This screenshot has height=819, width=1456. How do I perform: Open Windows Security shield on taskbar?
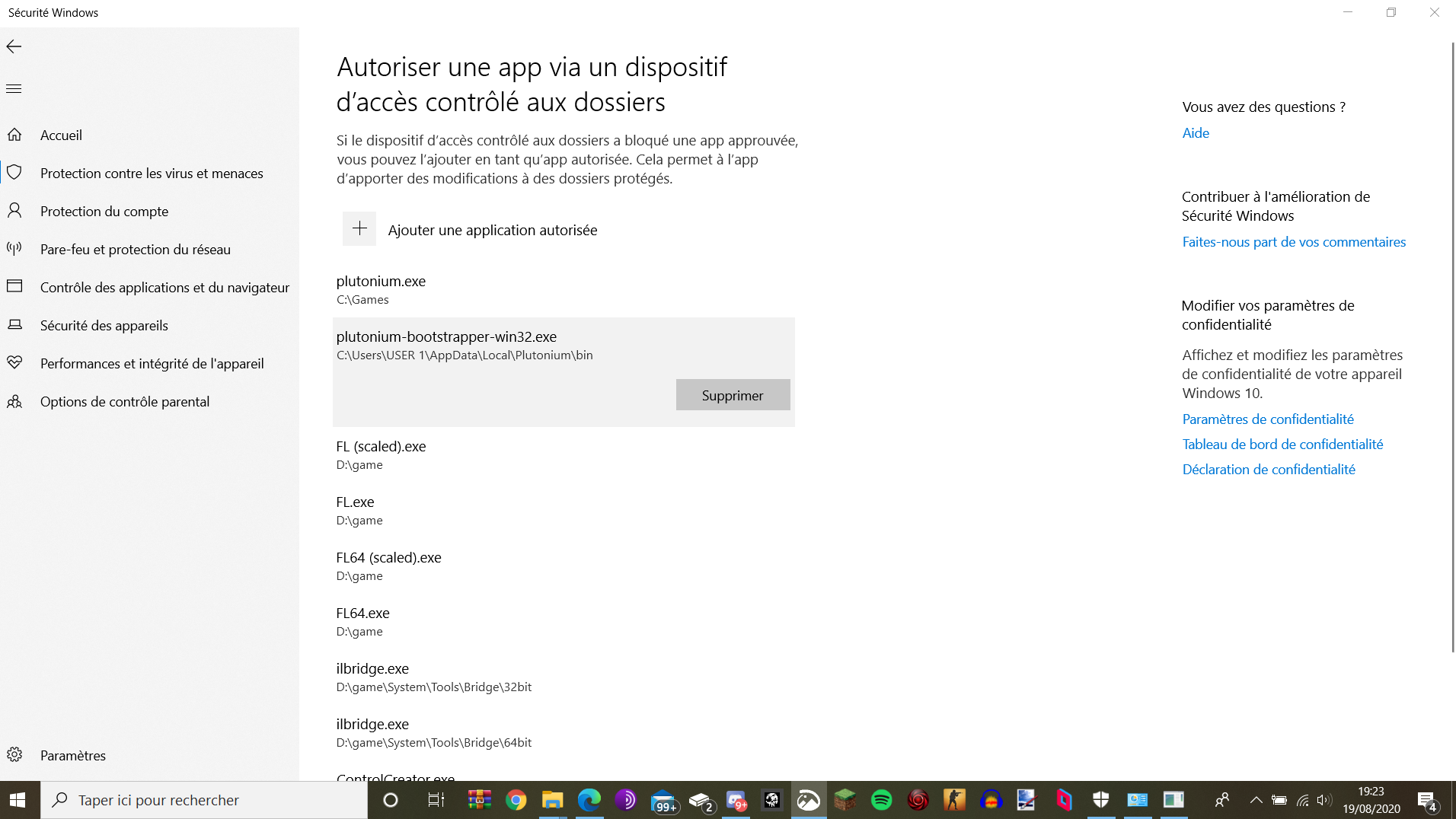point(1100,800)
